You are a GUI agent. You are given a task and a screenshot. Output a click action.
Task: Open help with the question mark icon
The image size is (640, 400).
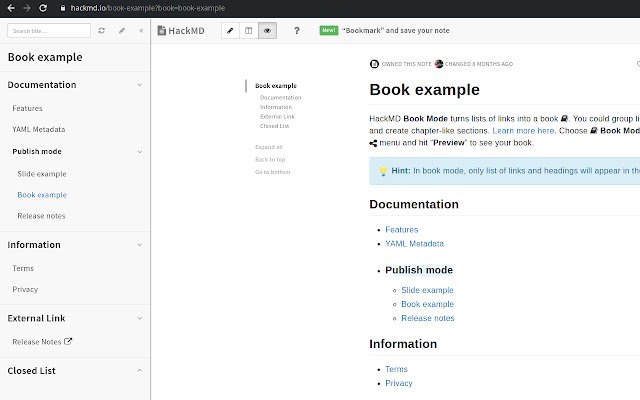297,31
